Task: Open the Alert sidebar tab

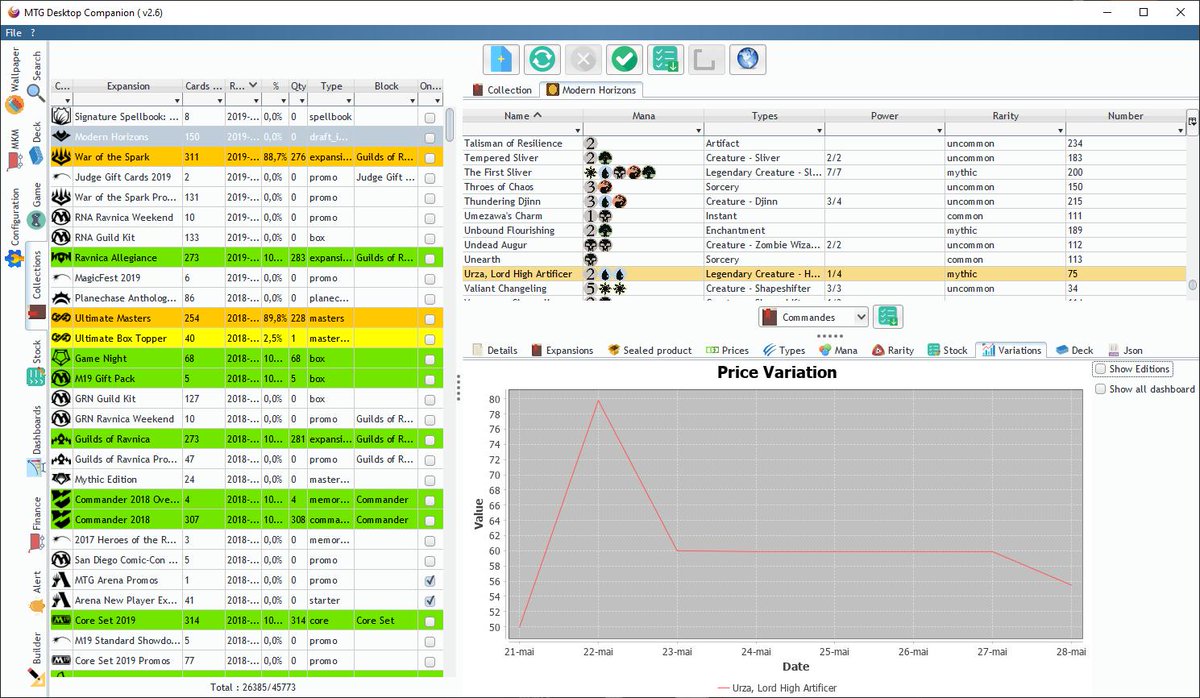Action: point(36,590)
